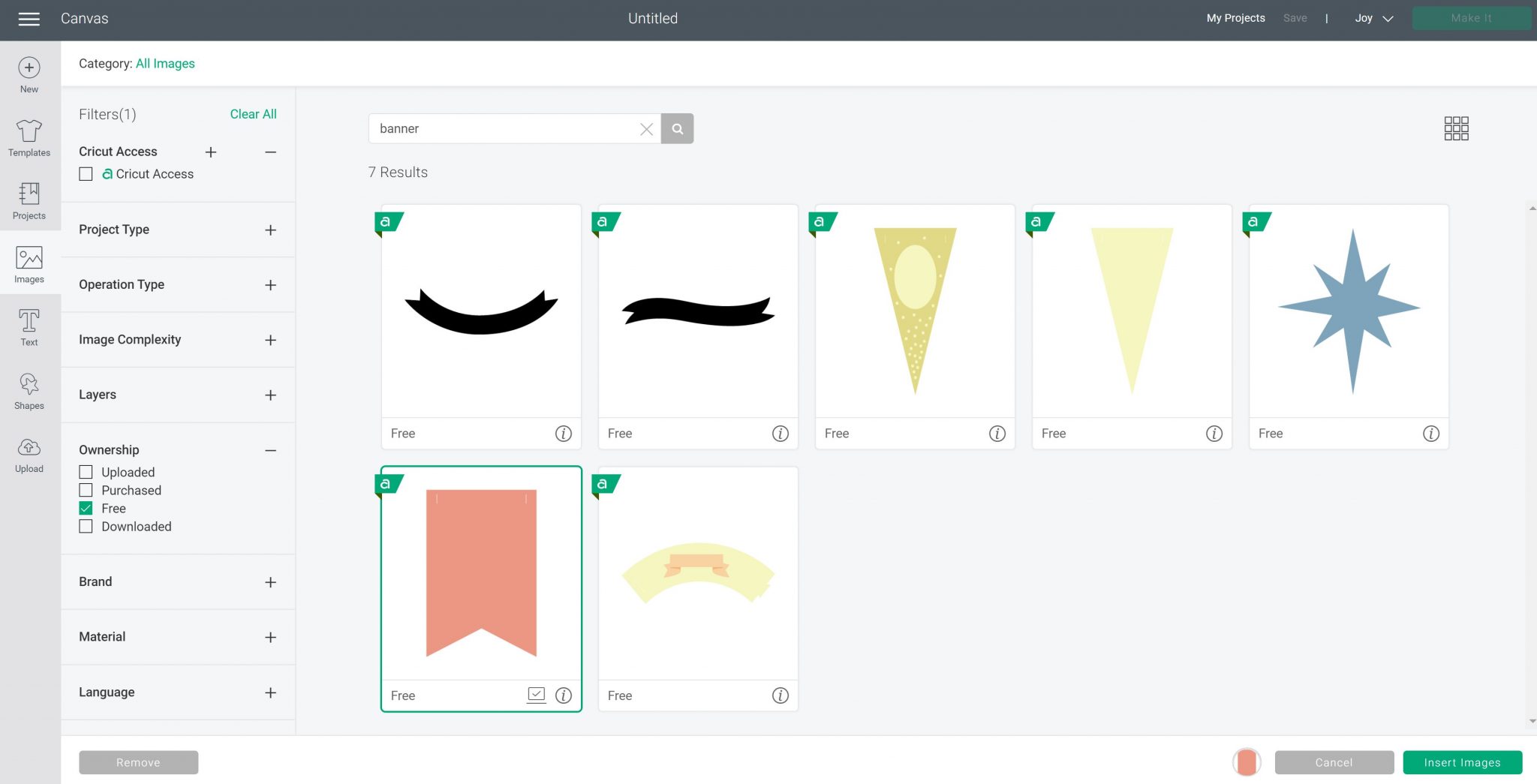The width and height of the screenshot is (1537, 784).
Task: Click the New project icon
Action: tap(29, 75)
